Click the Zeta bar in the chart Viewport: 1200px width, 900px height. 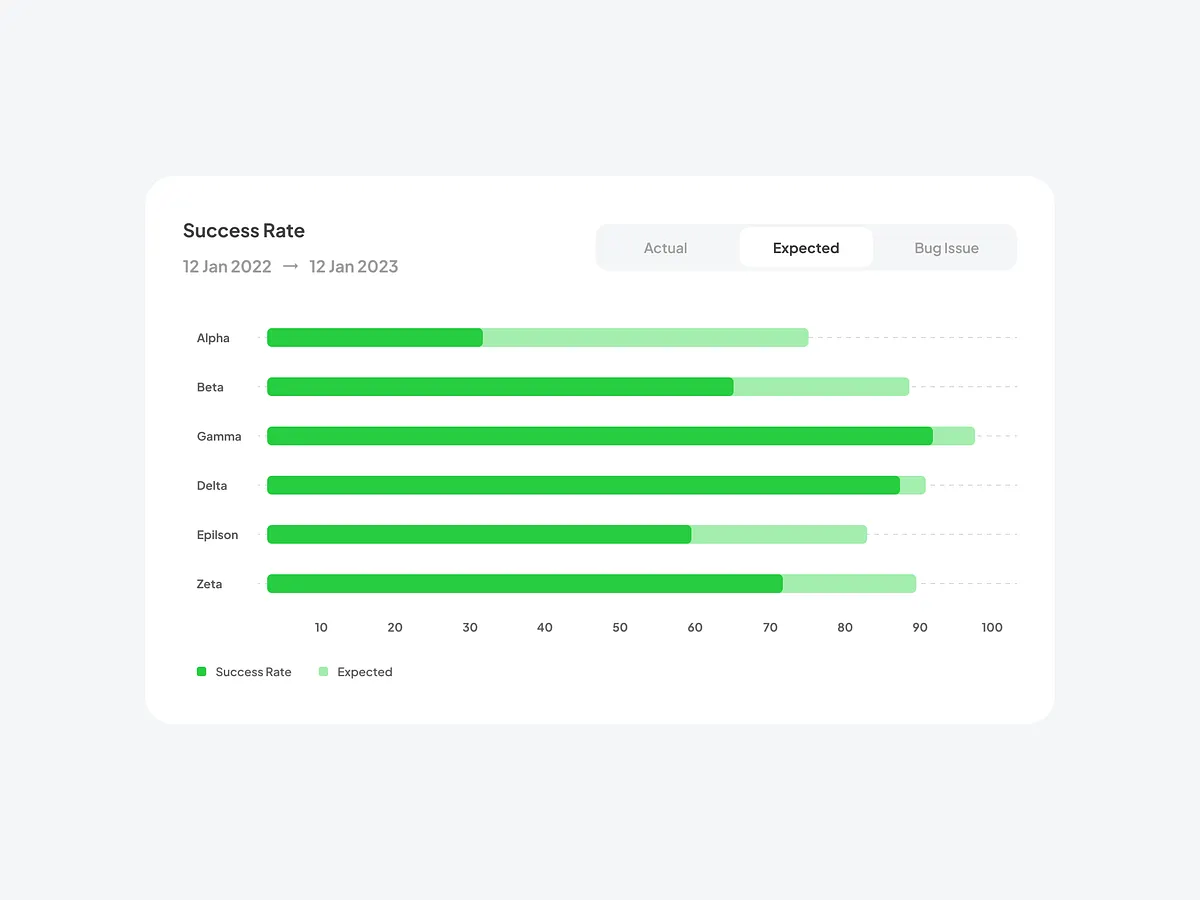coord(525,583)
